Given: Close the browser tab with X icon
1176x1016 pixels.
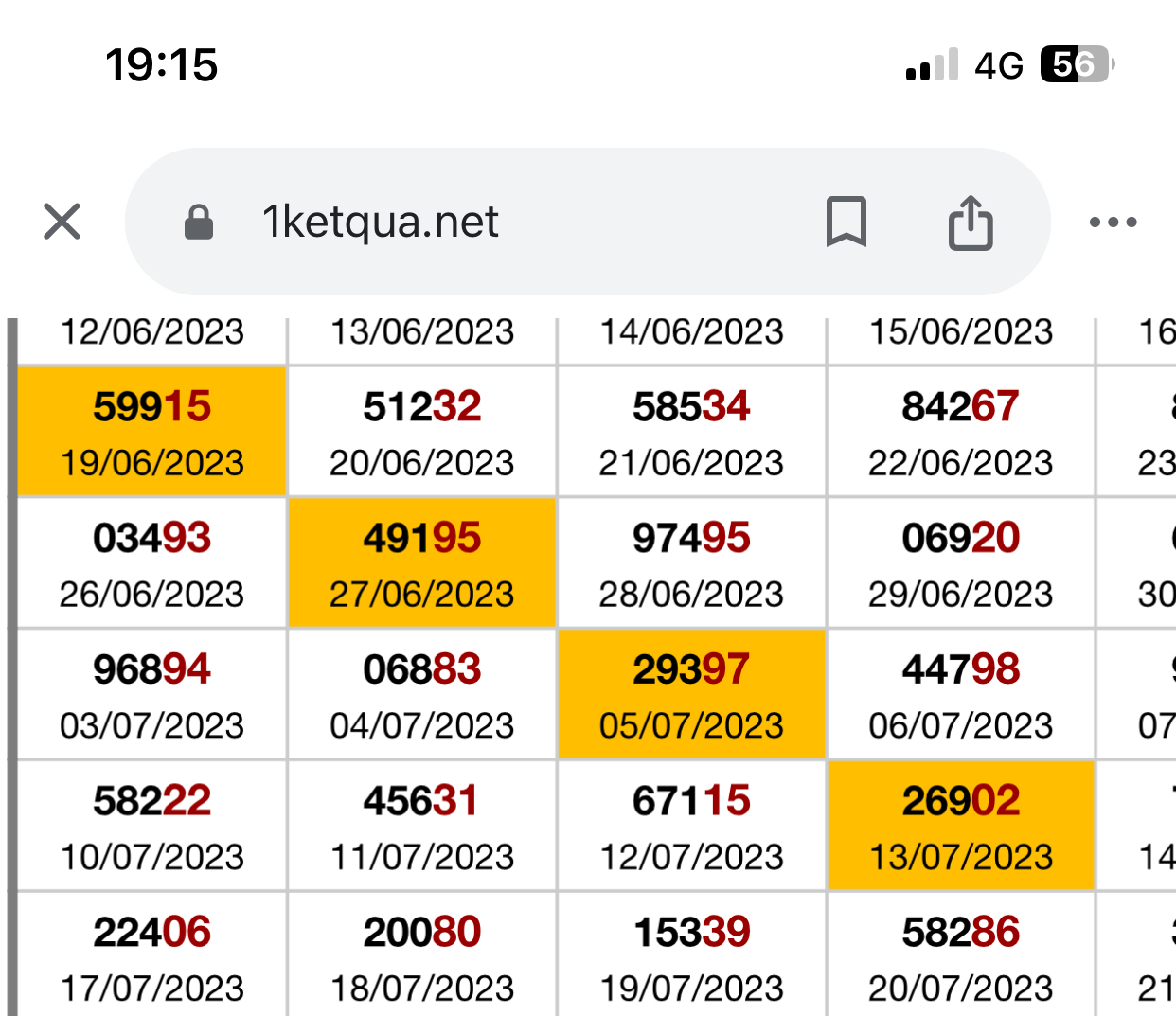Looking at the screenshot, I should 62,222.
